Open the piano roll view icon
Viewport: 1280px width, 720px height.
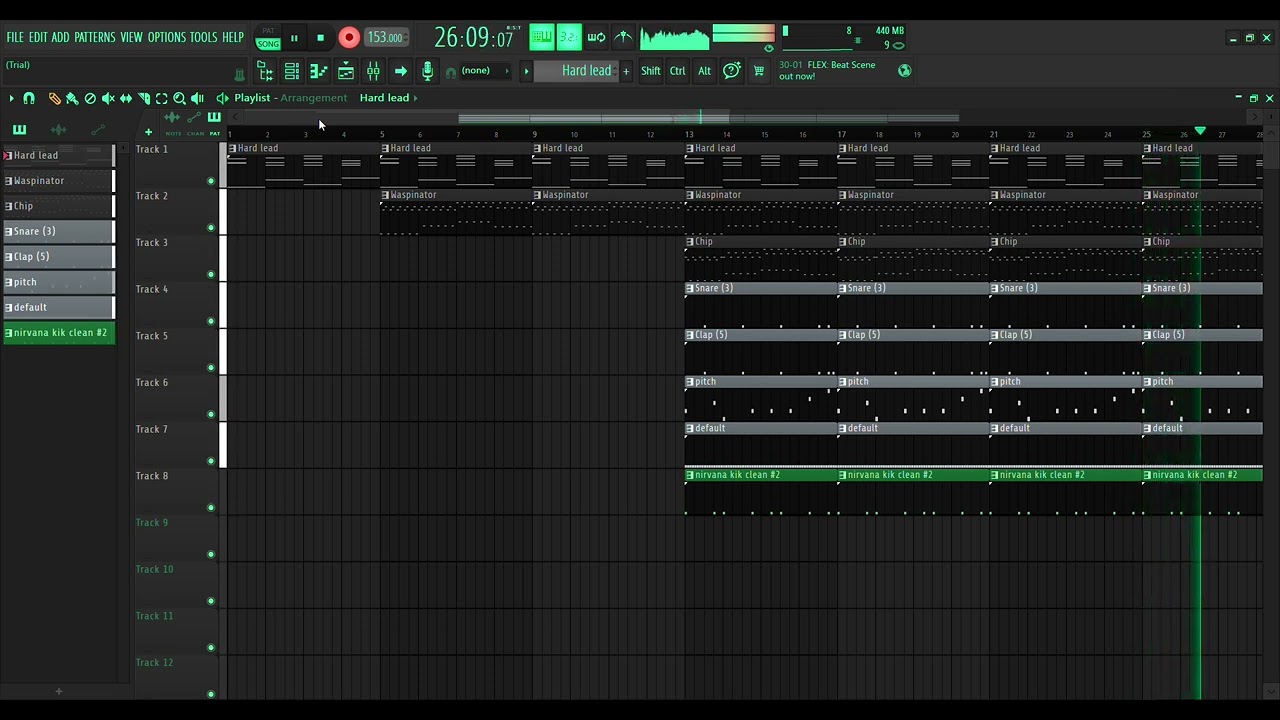[319, 71]
